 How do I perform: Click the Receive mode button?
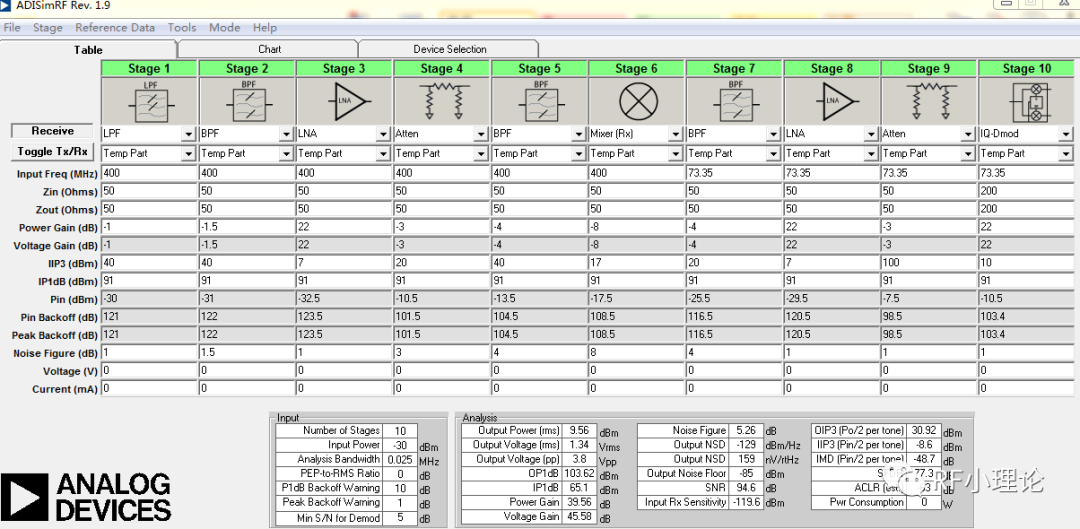tap(52, 131)
